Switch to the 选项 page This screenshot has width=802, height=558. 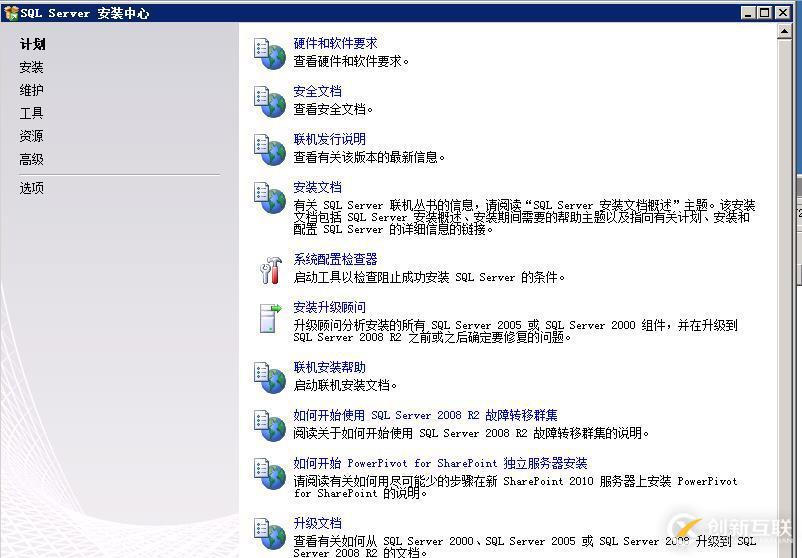32,188
